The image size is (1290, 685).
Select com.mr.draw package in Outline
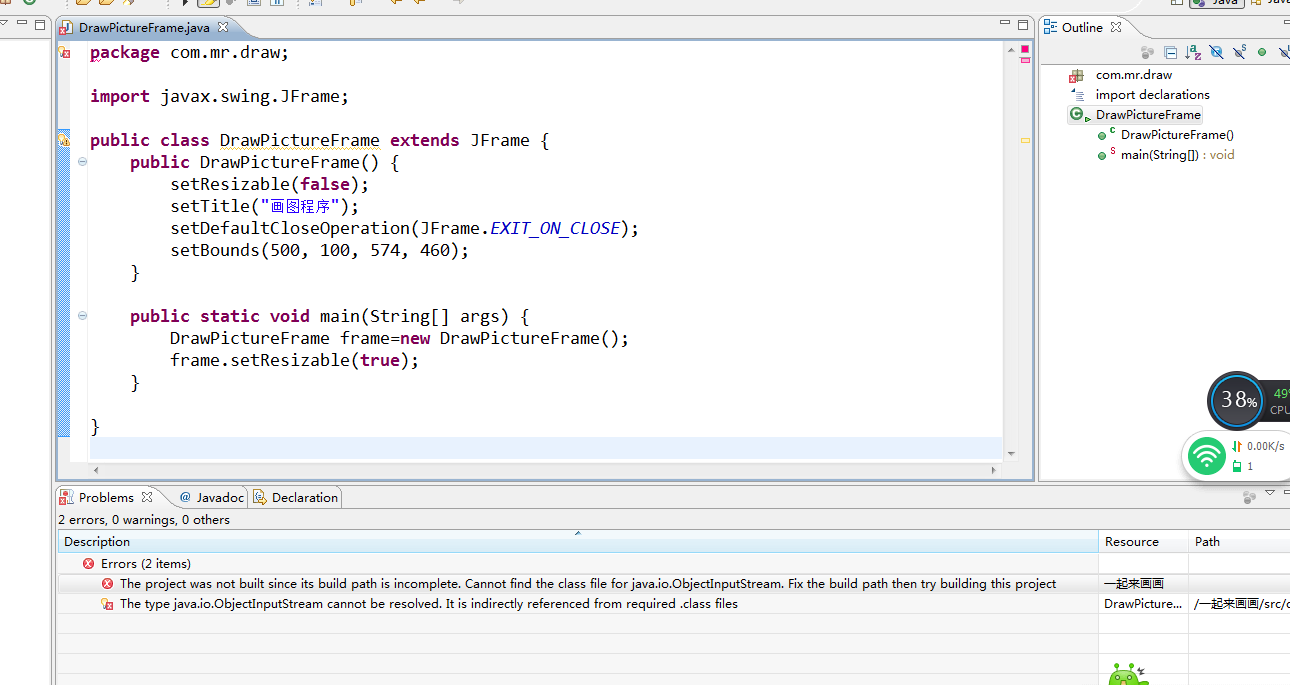(1134, 75)
